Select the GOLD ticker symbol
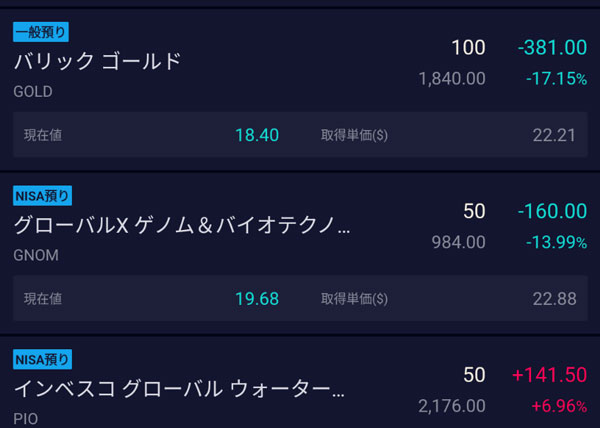 (33, 91)
